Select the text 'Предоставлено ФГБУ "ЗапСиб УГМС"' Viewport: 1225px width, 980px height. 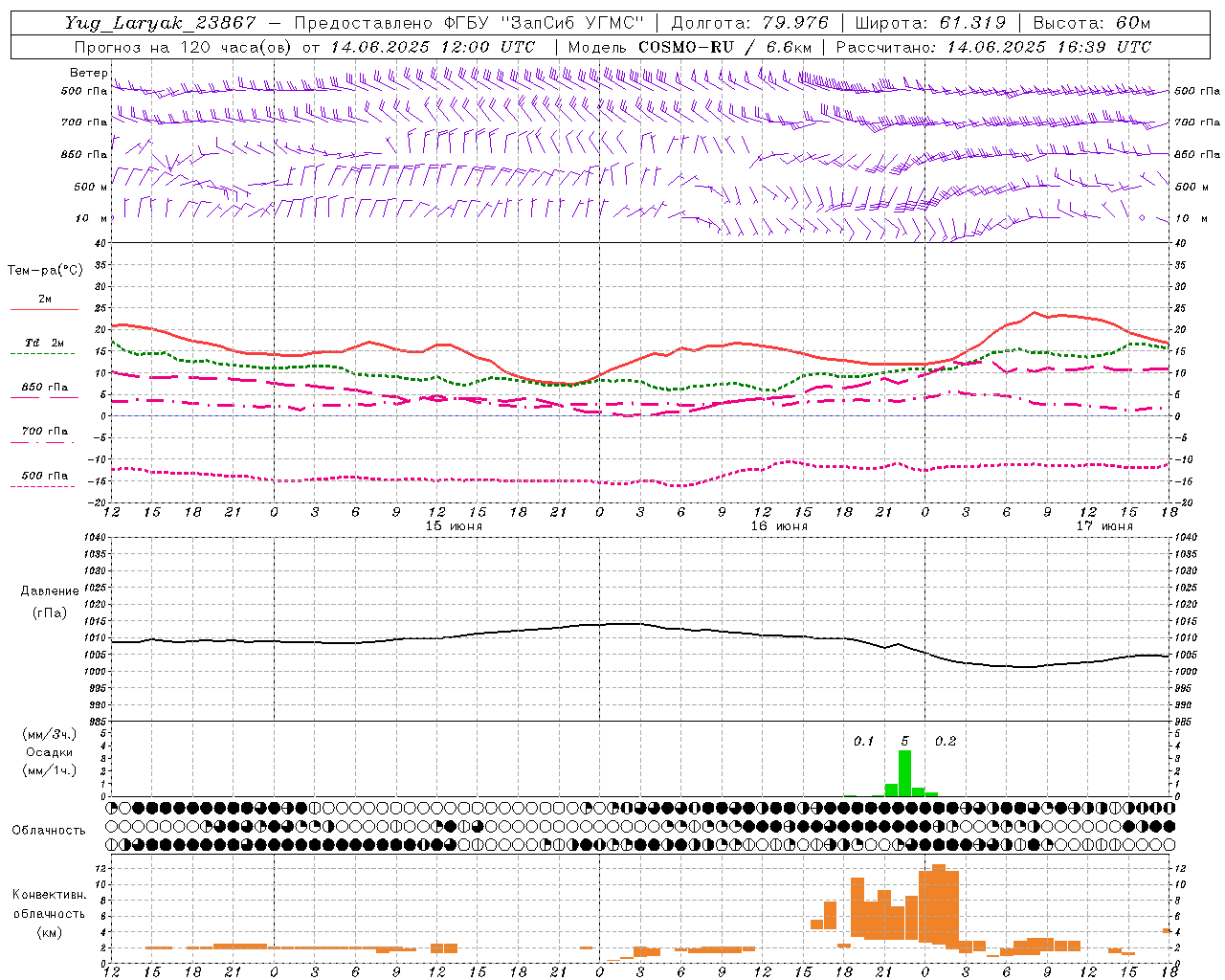coord(469,23)
